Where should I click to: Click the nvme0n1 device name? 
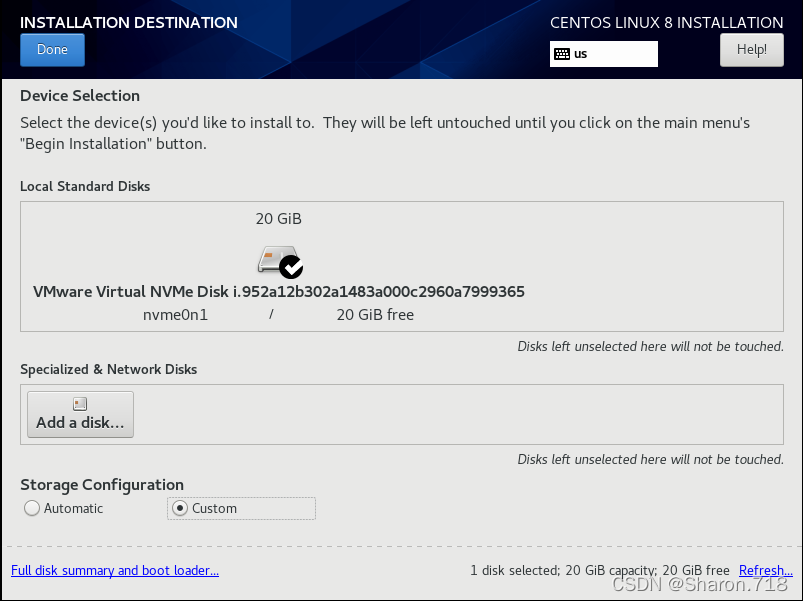175,314
